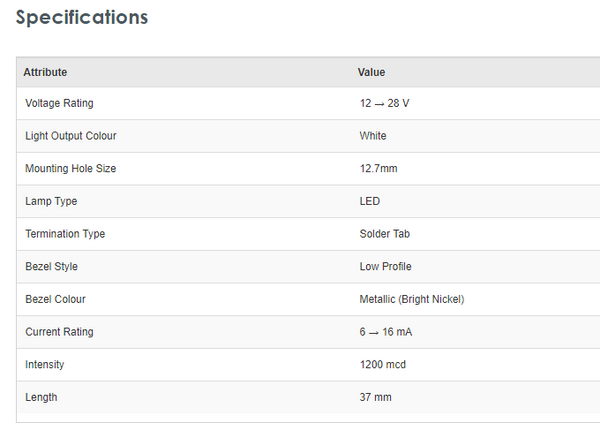
Task: Click the LED value text
Action: click(370, 201)
